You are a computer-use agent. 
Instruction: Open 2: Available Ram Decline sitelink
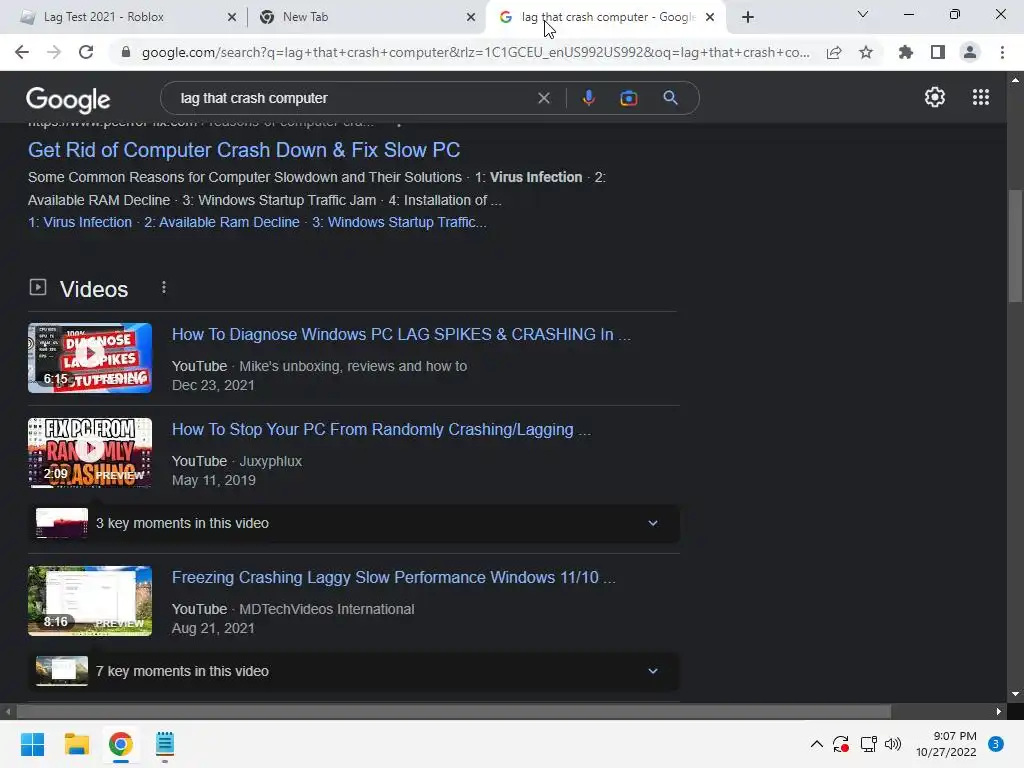coord(221,222)
